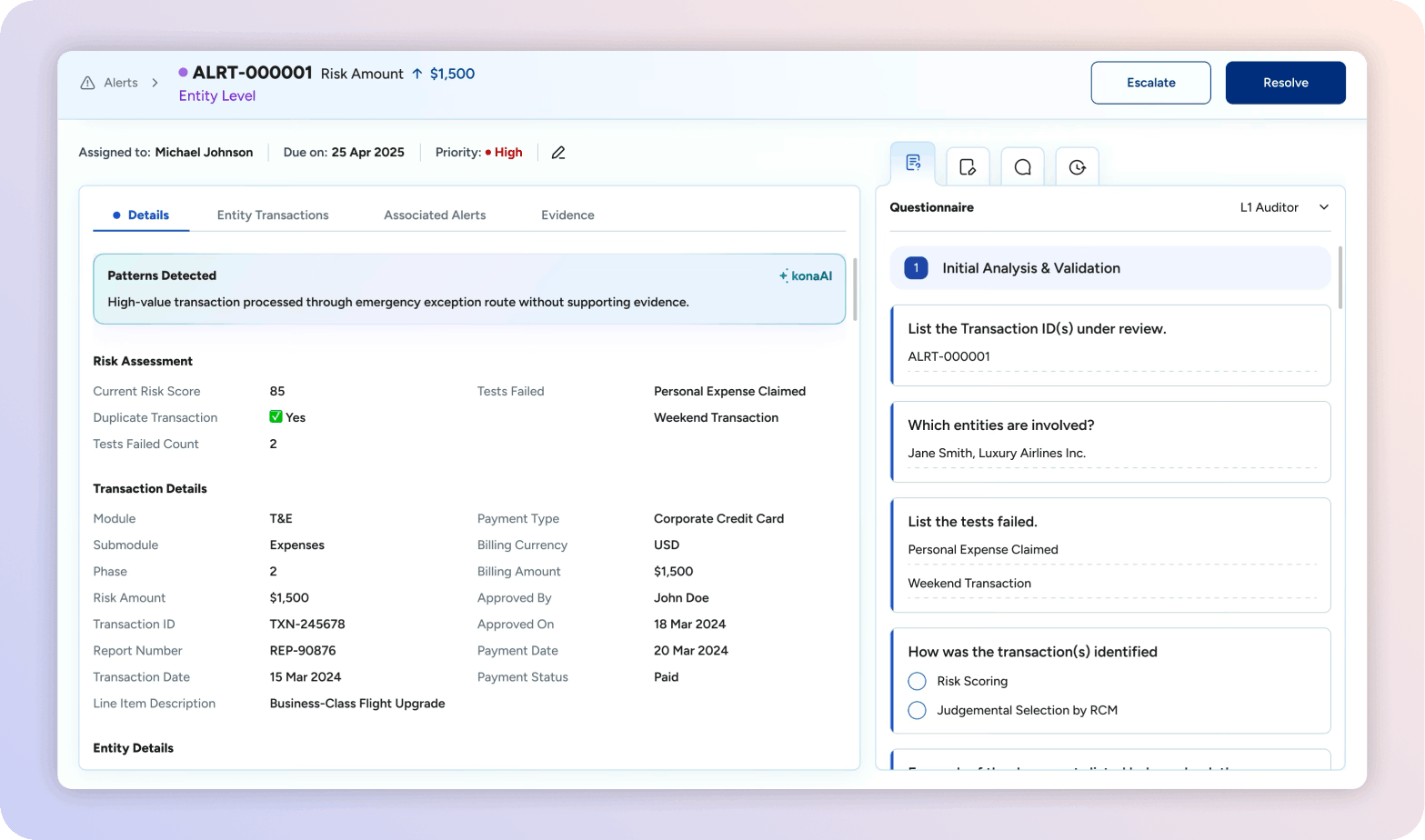The height and width of the screenshot is (840, 1425).
Task: Click the alert triangle icon in breadcrumb
Action: point(87,83)
